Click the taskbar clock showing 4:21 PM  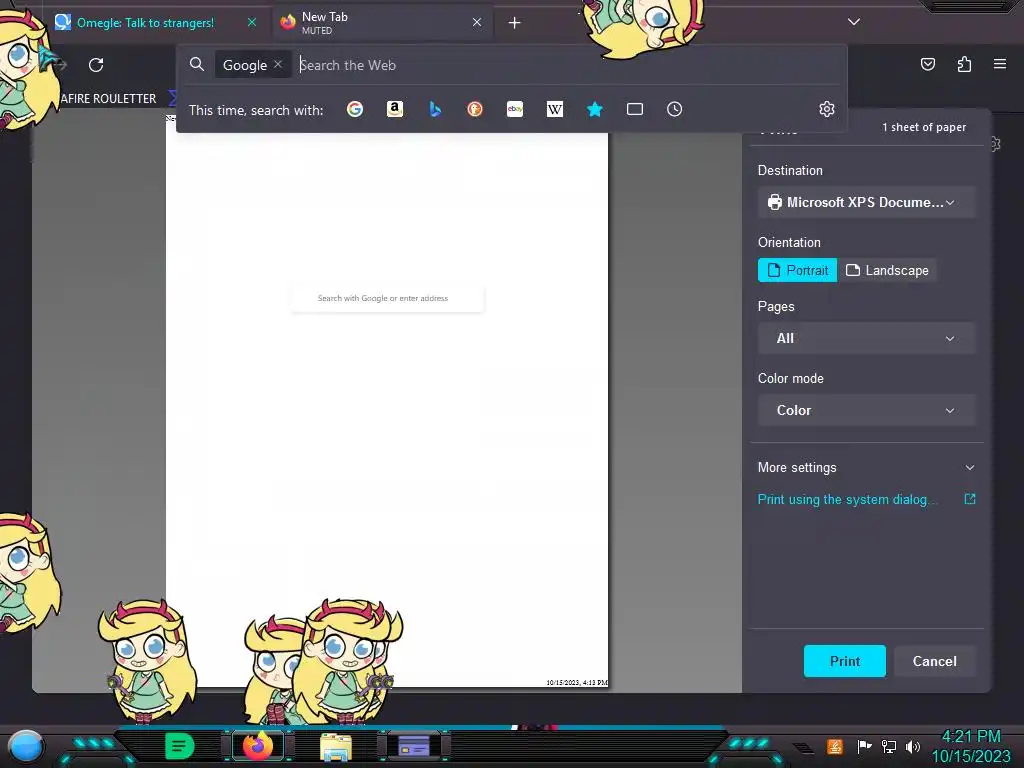[971, 746]
